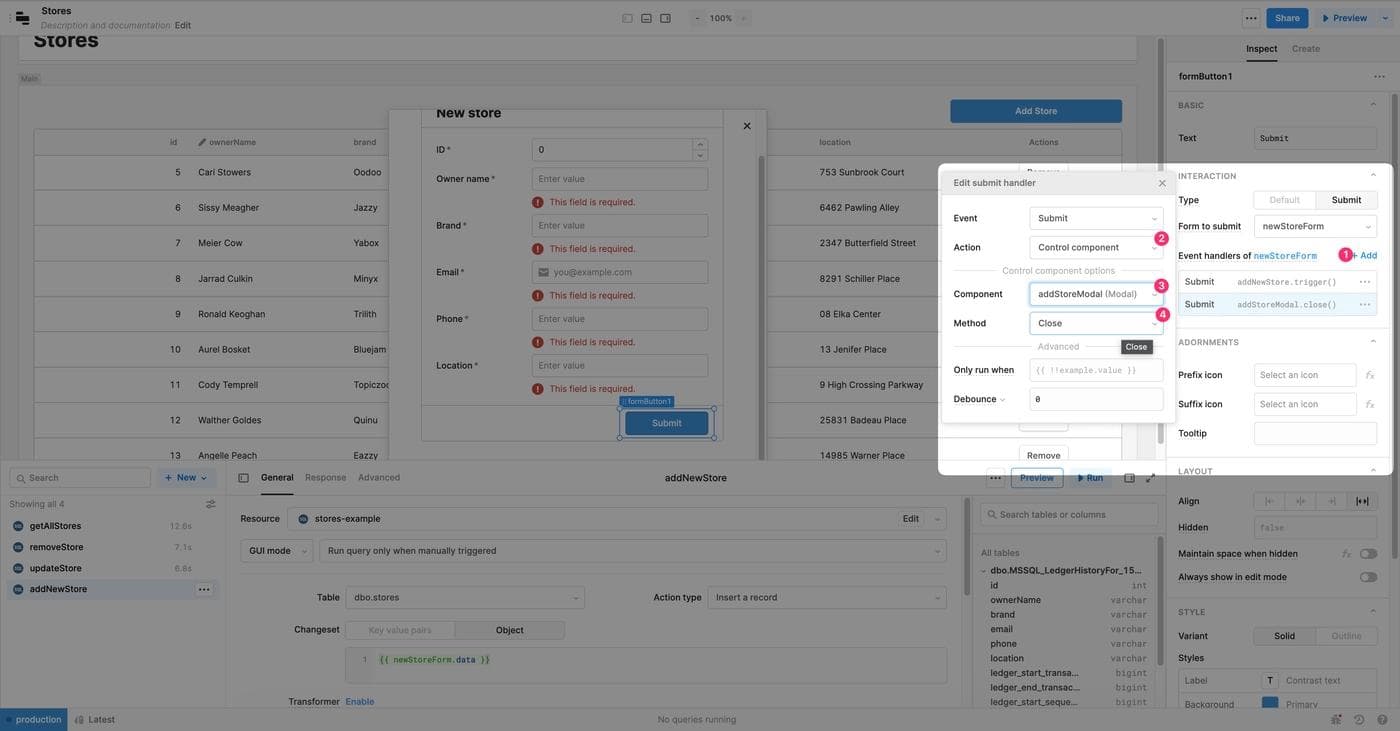Toggle the right panel layout icon in header
Image resolution: width=1400 pixels, height=731 pixels.
665,18
